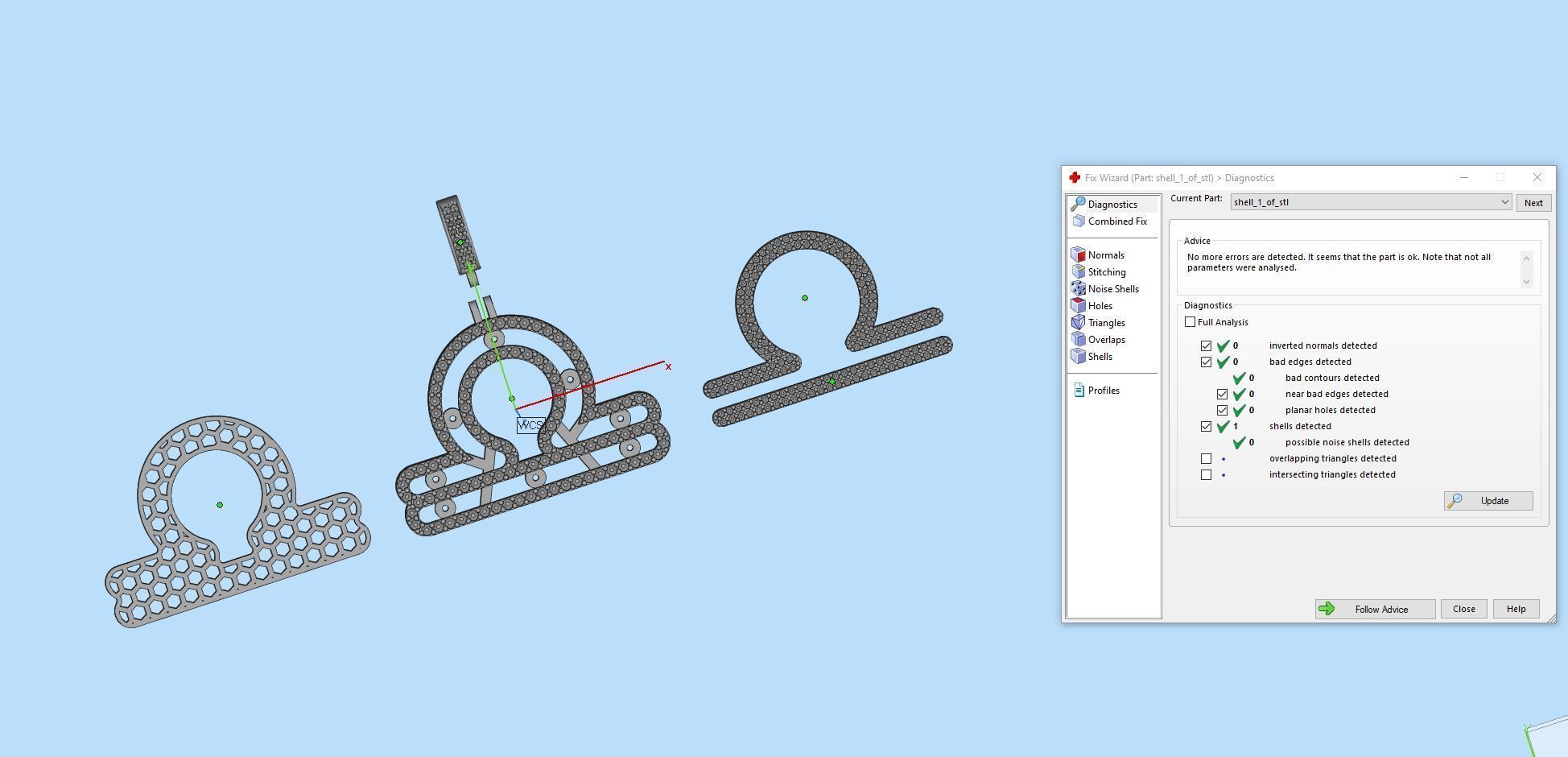Click the shells detected count "1"
This screenshot has height=757, width=1568.
(x=1236, y=426)
